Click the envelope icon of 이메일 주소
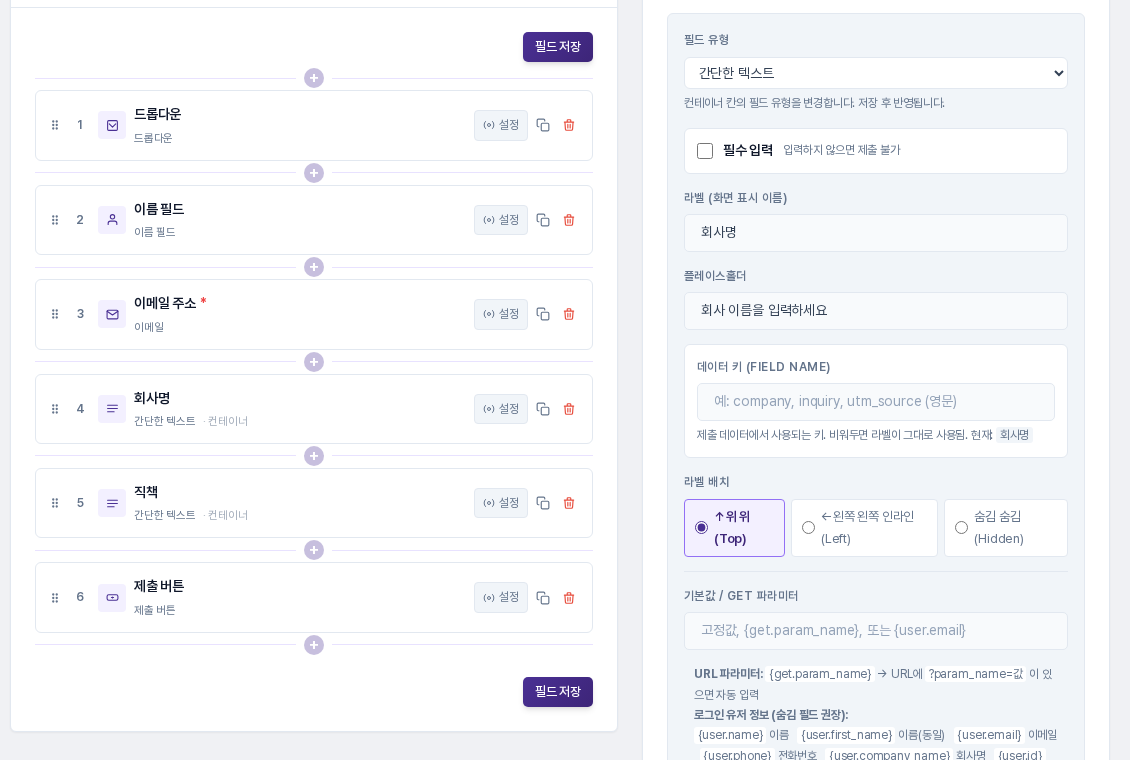The height and width of the screenshot is (760, 1130). tap(112, 314)
